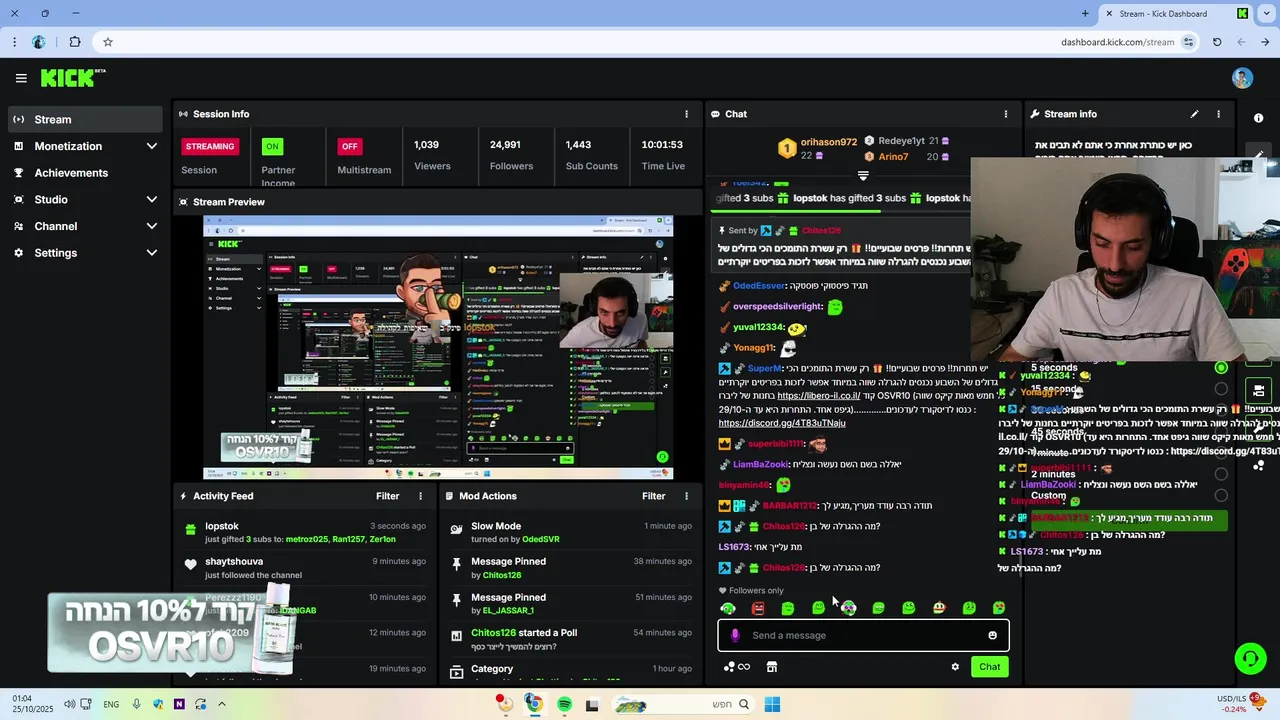Open discord.gg invite link in chat
The width and height of the screenshot is (1280, 720).
[782, 423]
